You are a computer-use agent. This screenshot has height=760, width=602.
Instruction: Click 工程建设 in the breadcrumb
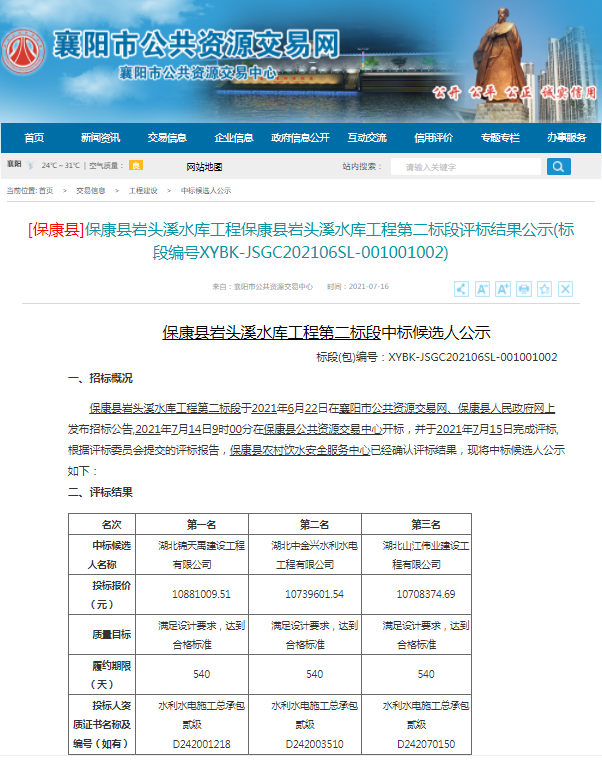pos(143,190)
